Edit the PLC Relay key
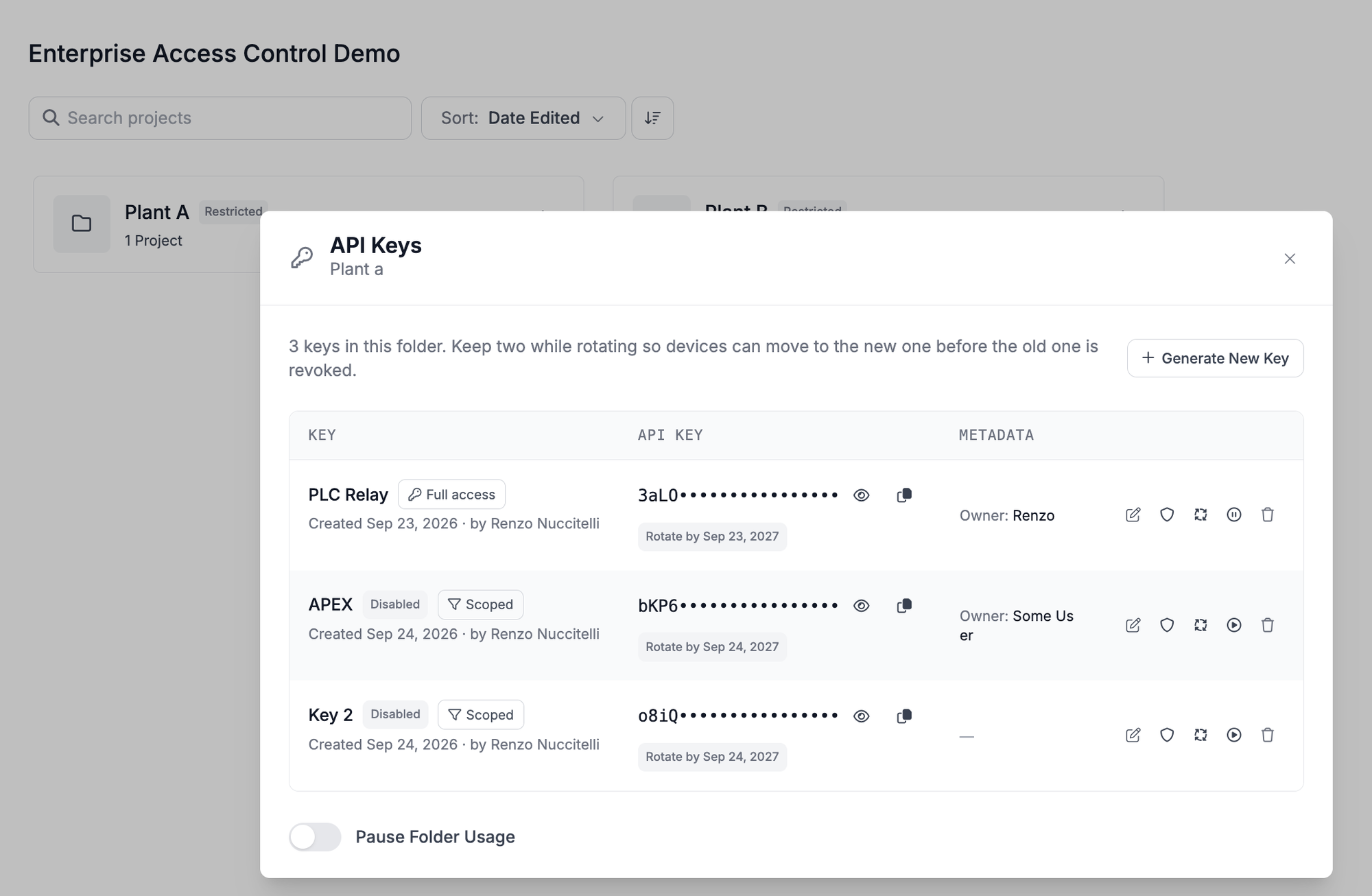 click(1133, 515)
